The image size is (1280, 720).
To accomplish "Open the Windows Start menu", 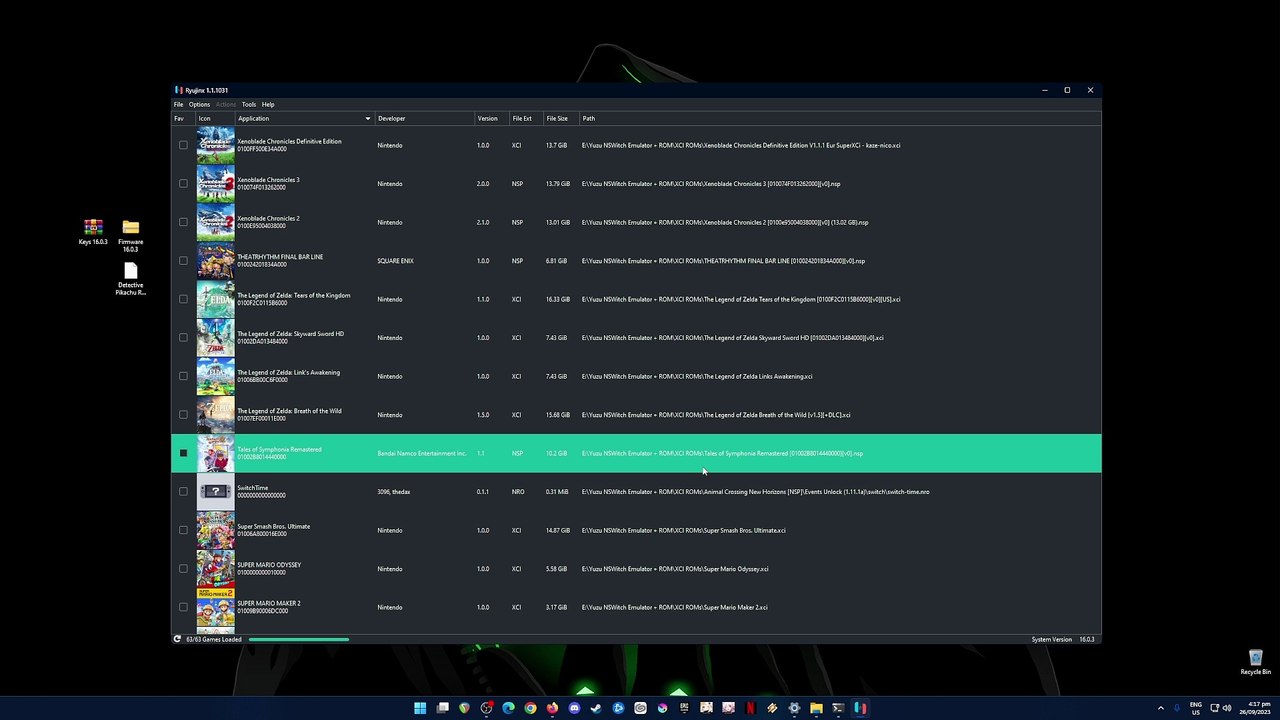I will pos(420,708).
